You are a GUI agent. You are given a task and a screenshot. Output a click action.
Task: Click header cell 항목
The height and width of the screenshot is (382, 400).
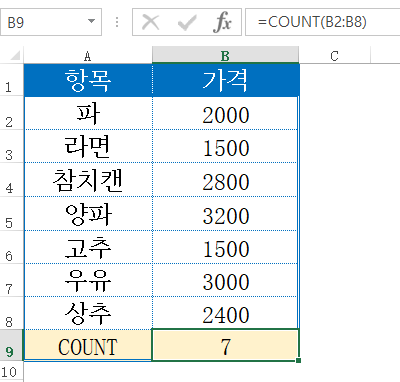88,80
